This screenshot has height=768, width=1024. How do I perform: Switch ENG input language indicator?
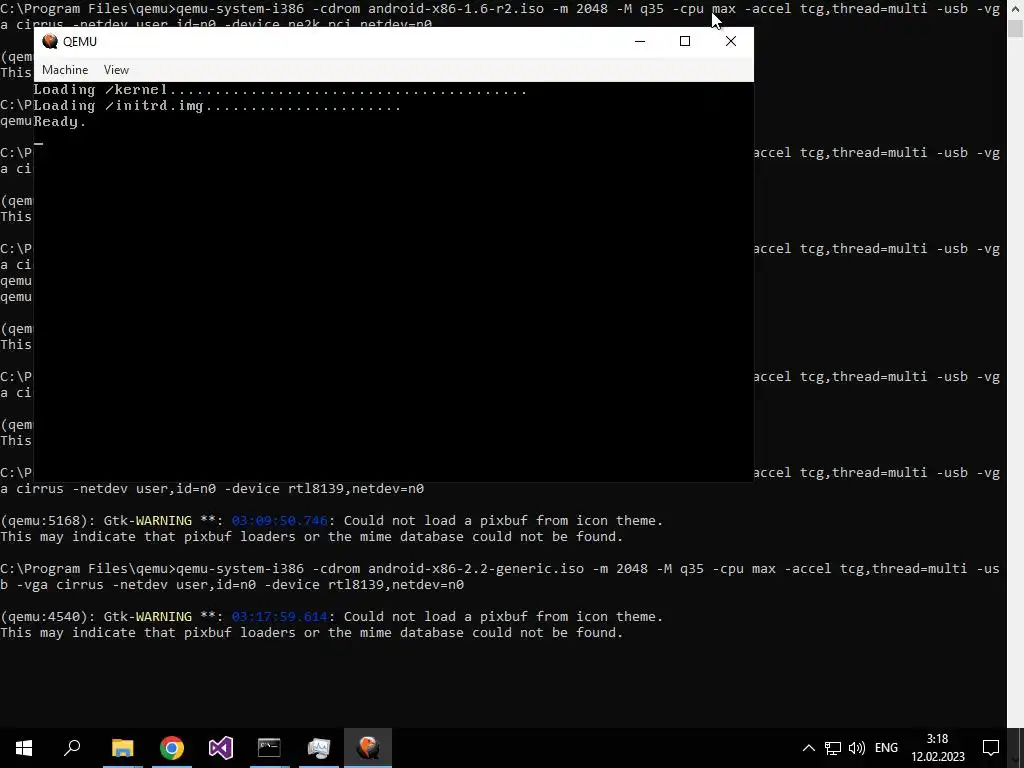point(886,748)
